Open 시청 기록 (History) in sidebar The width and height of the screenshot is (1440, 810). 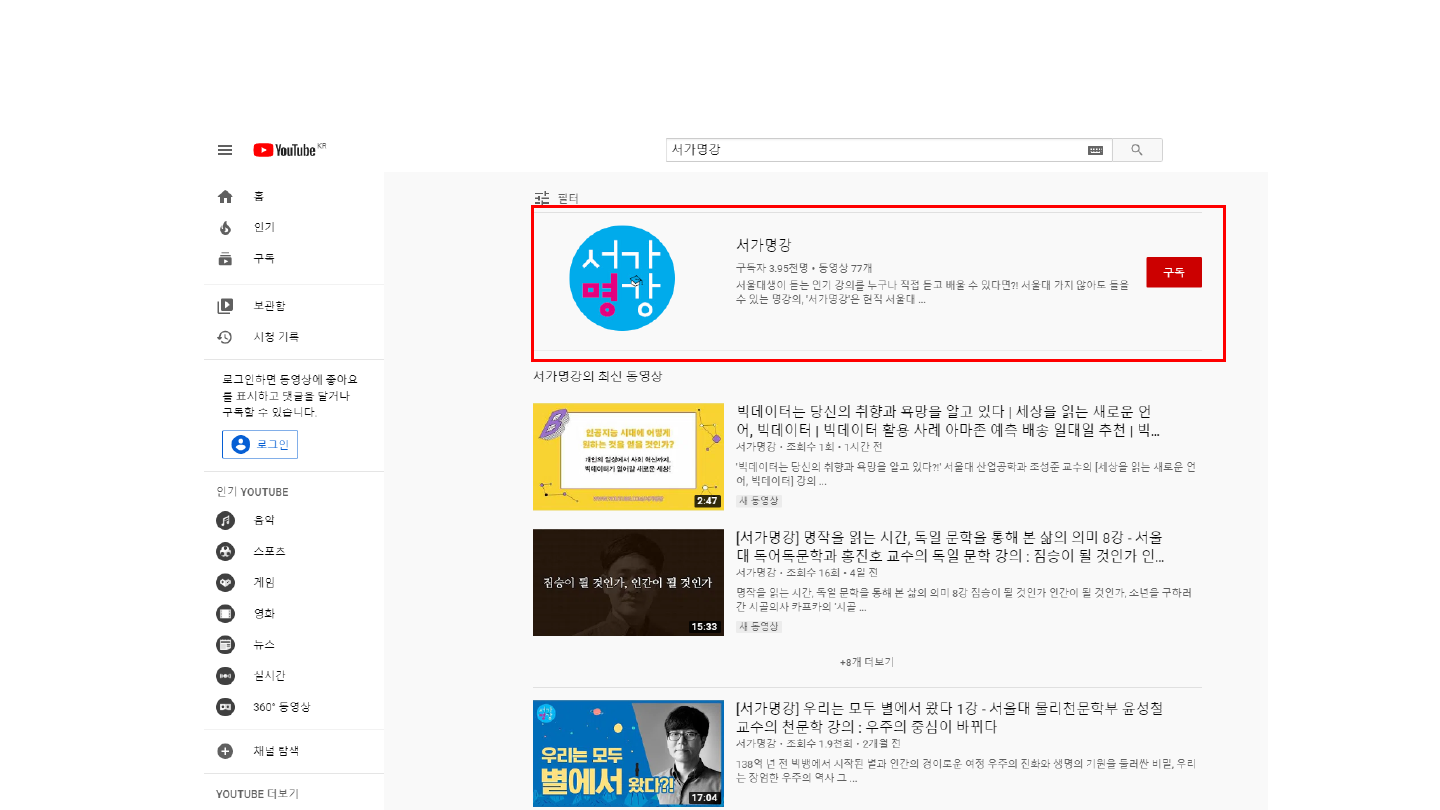(275, 337)
